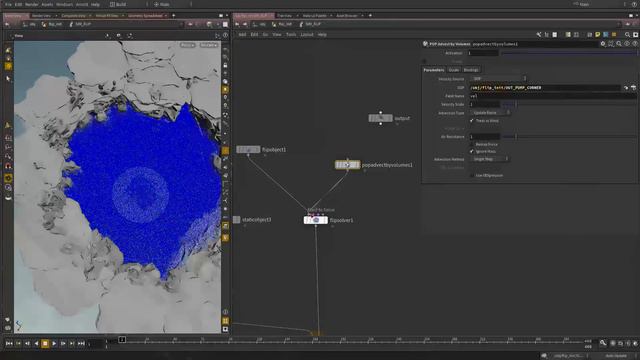Open the Render menu
Viewport: 640px width, 360px height.
click(x=31, y=4)
